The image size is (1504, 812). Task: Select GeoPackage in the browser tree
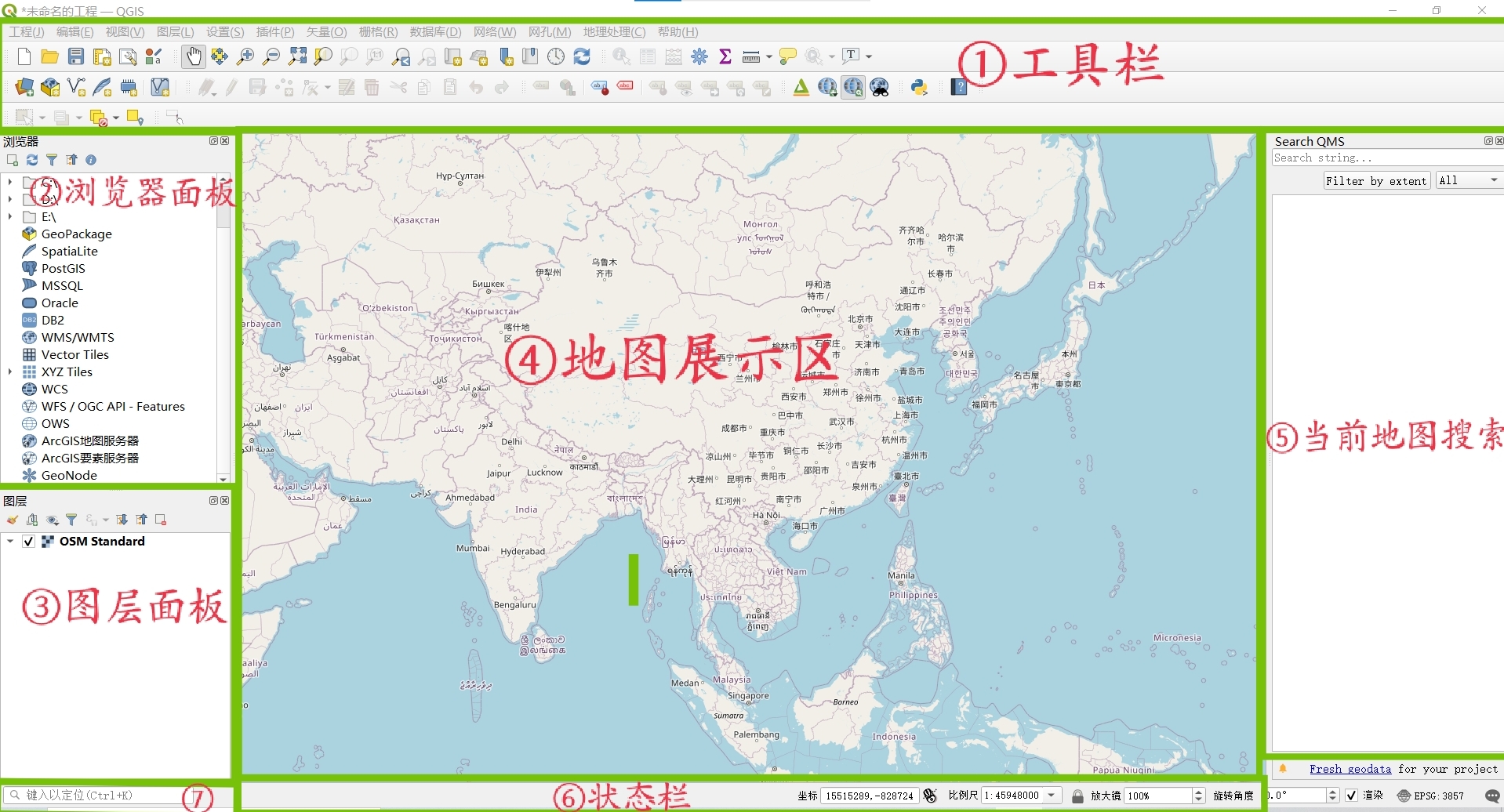(77, 234)
